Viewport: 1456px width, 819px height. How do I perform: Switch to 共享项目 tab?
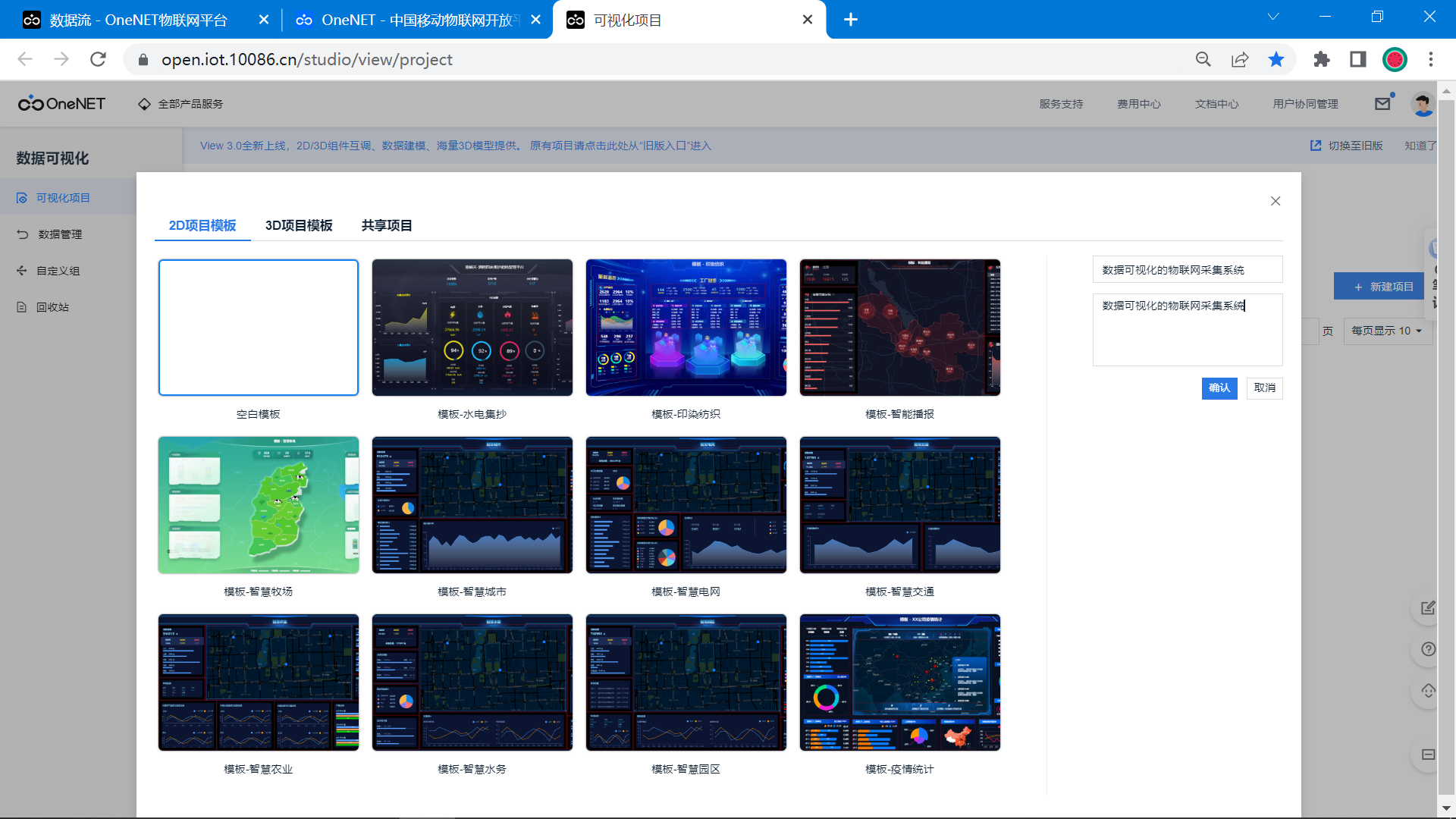pyautogui.click(x=387, y=225)
